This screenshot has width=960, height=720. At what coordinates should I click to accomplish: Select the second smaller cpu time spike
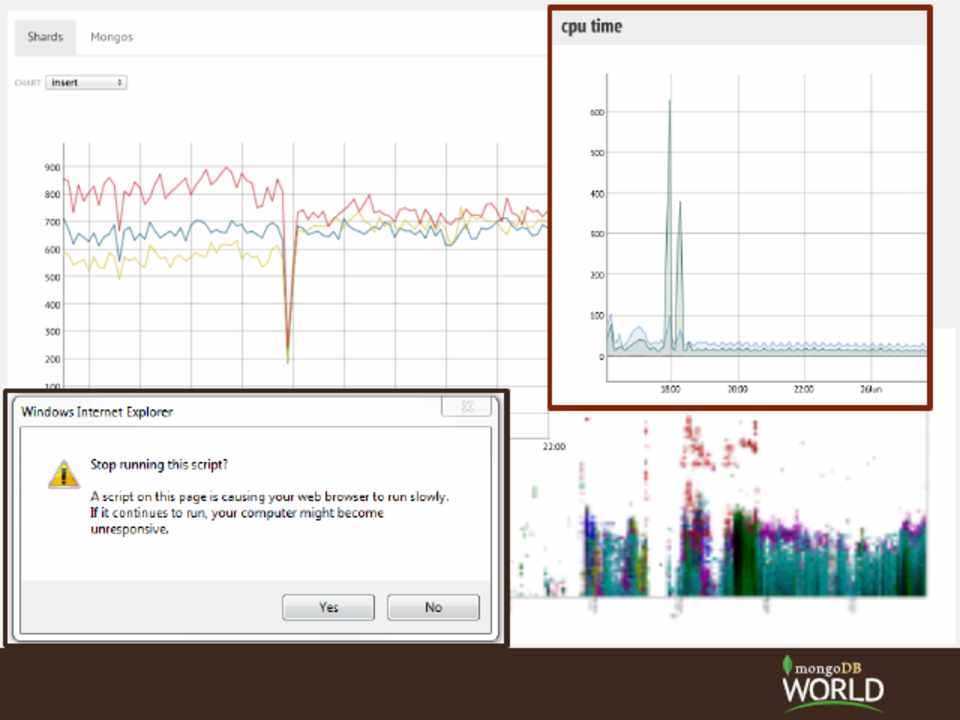click(x=680, y=204)
